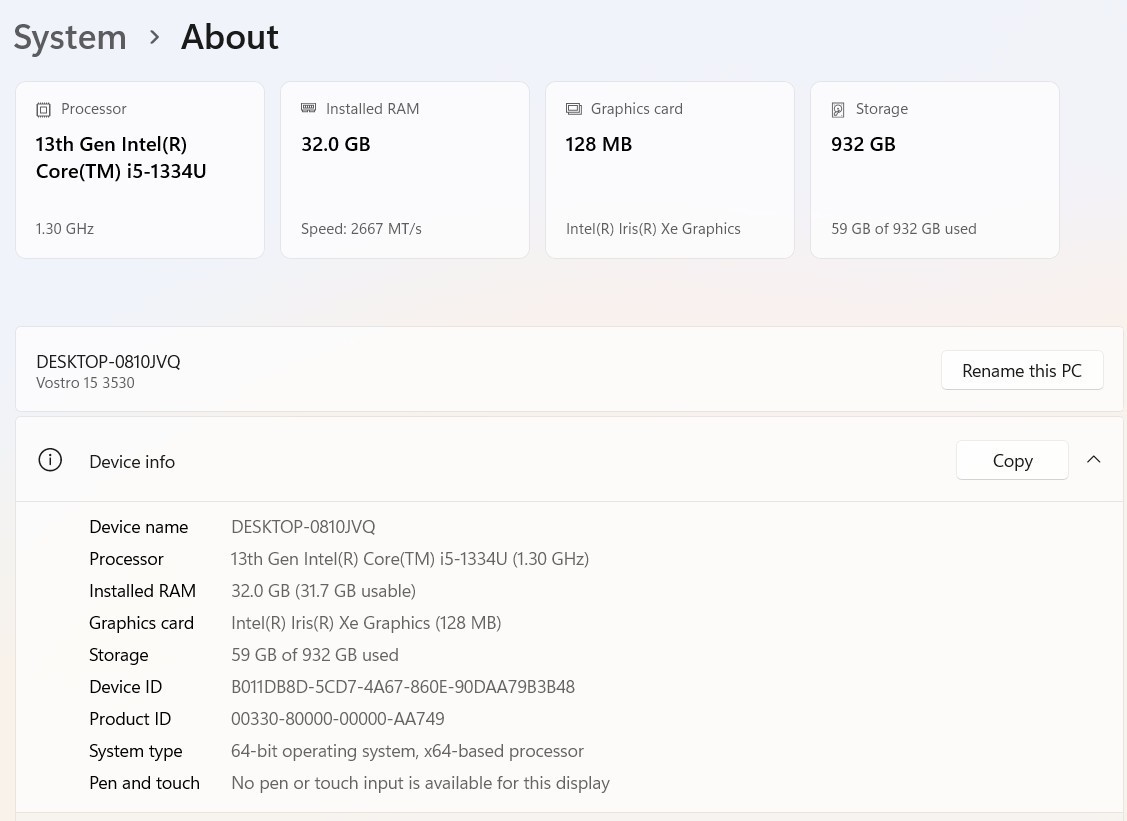Screen dimensions: 1127x821
Task: Click the Device name row label
Action: (138, 527)
